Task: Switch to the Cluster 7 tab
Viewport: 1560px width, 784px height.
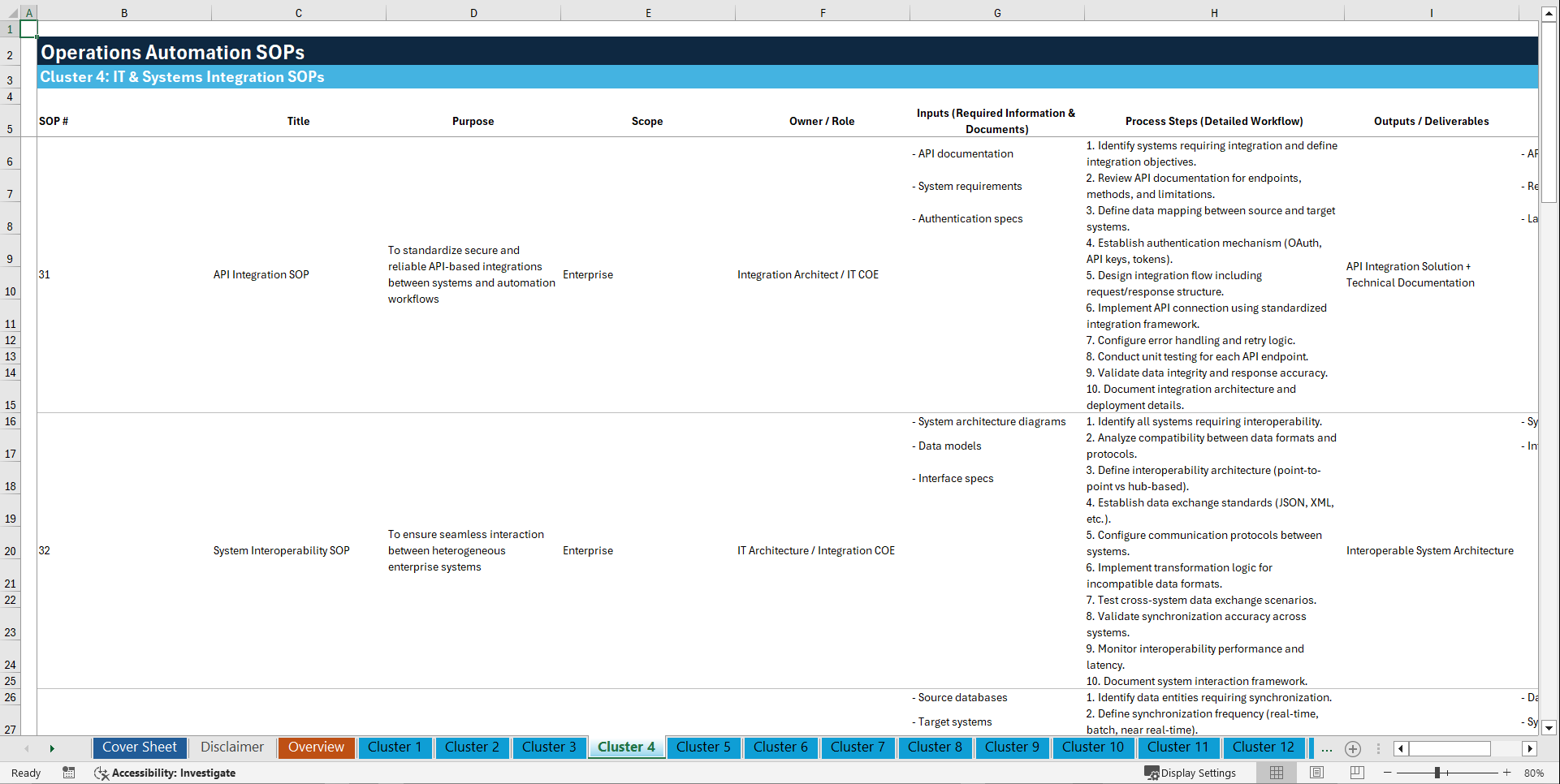Action: 858,747
